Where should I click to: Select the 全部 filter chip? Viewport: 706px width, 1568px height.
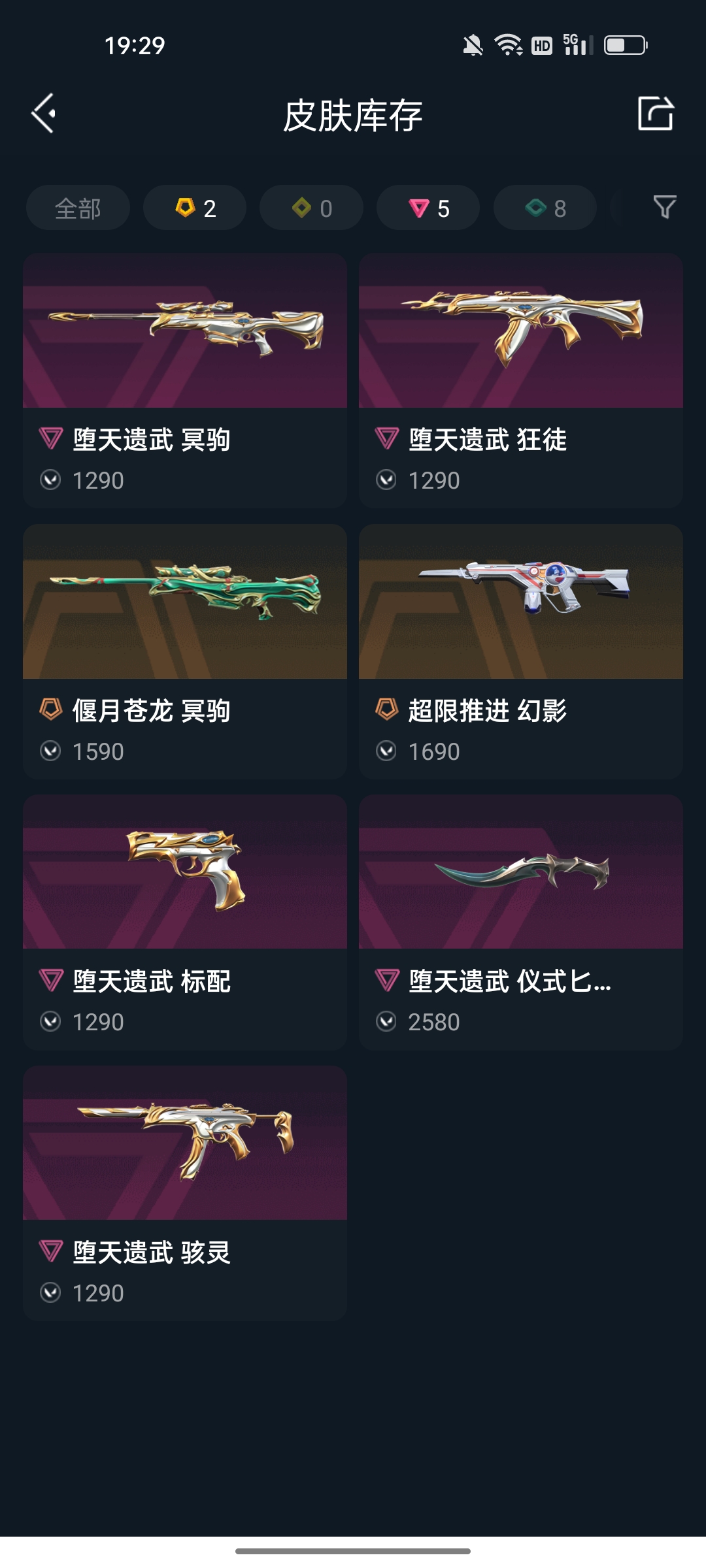[x=78, y=208]
